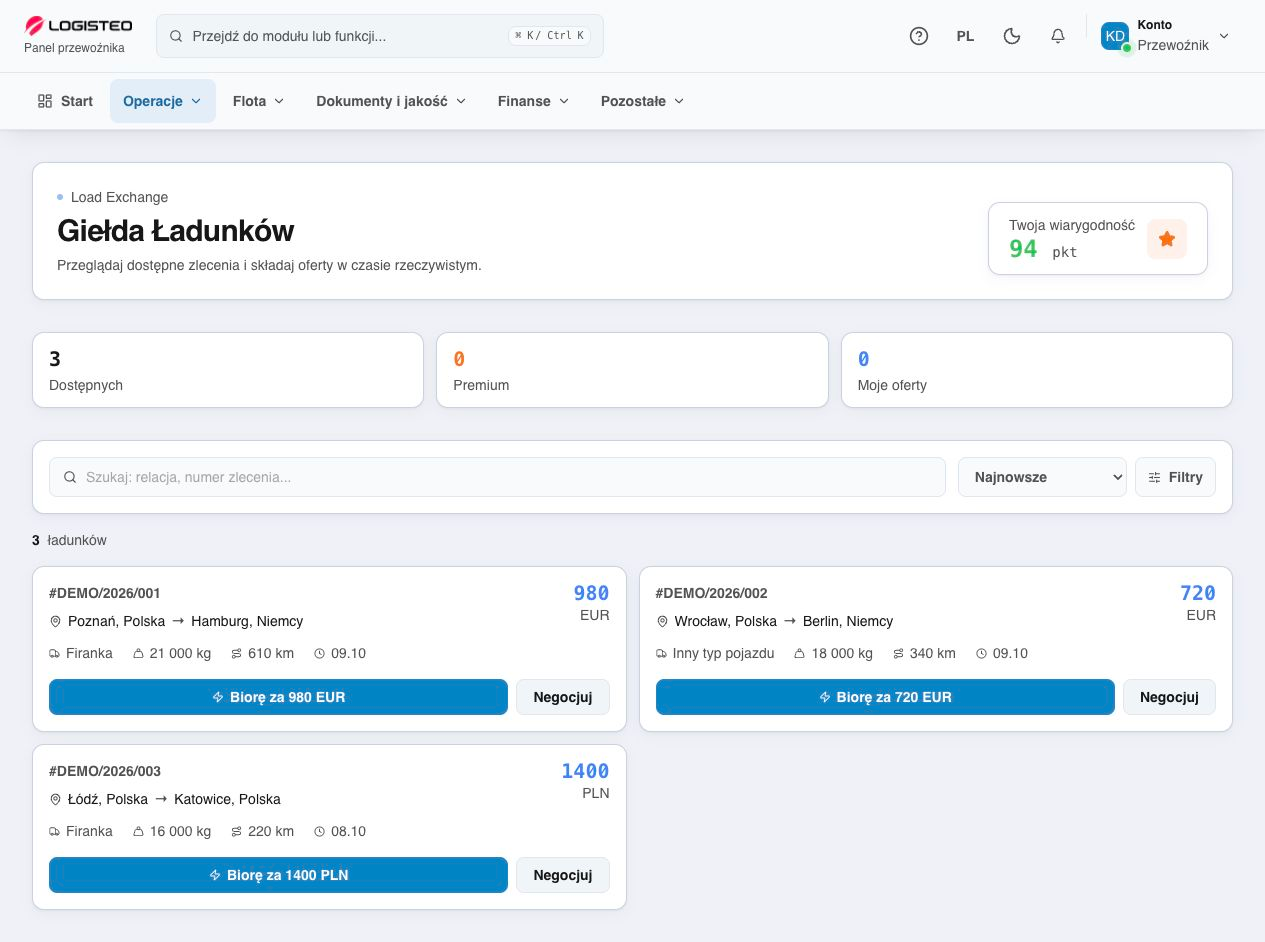Open the Dokumenty i jakość menu

click(391, 101)
